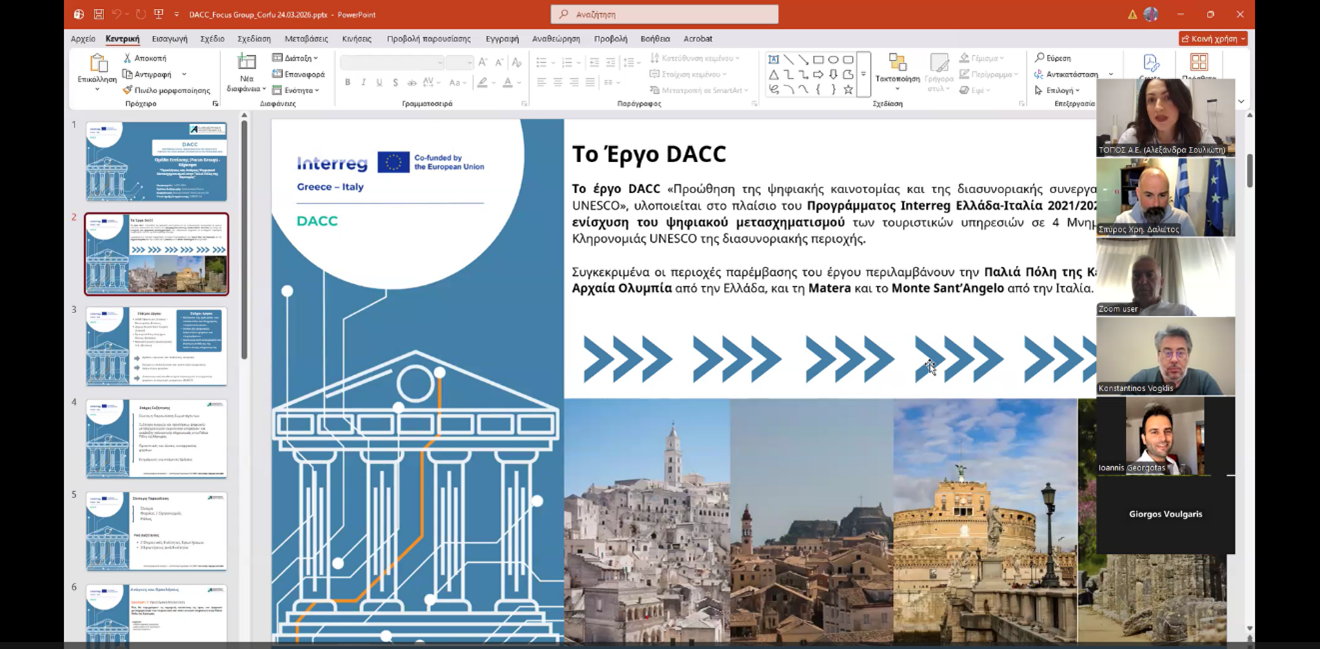Toggle italic formatting

[x=363, y=83]
